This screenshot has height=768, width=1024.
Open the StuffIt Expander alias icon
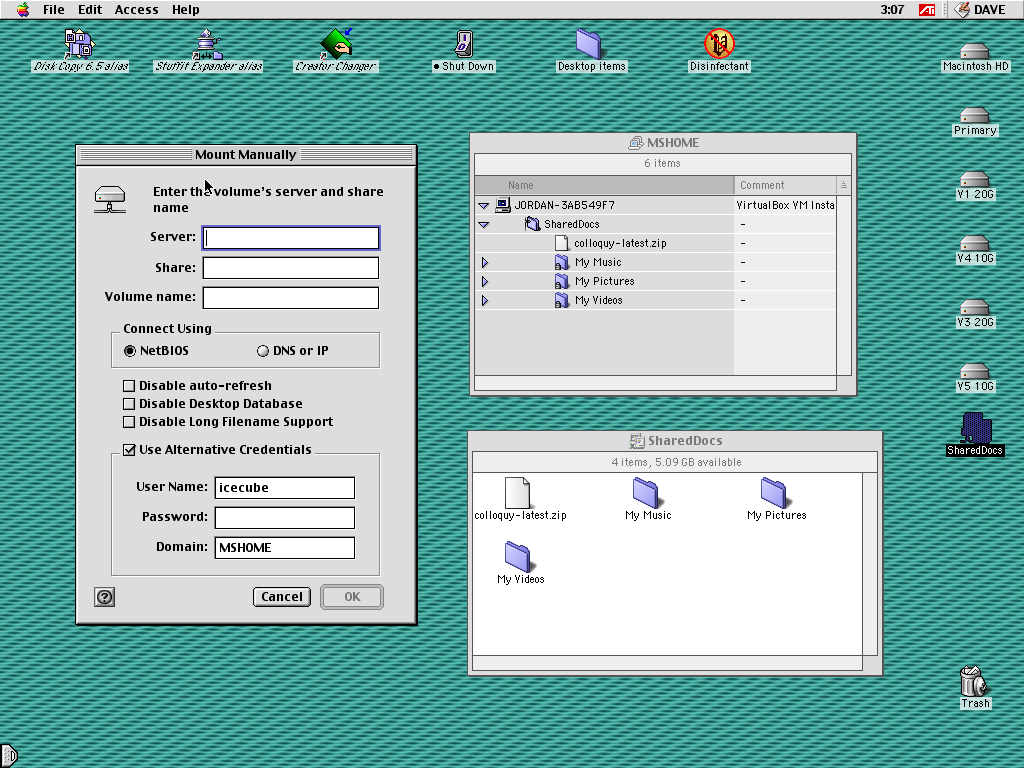pos(208,44)
